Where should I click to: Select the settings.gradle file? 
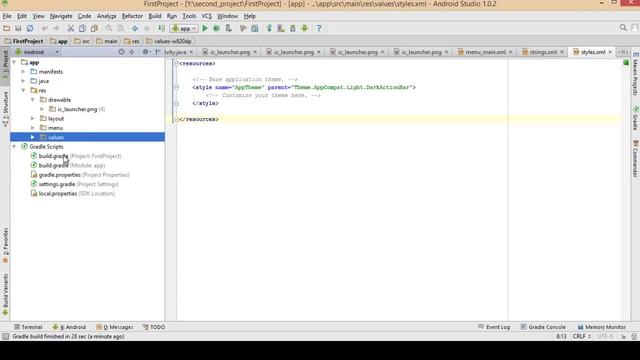74,184
